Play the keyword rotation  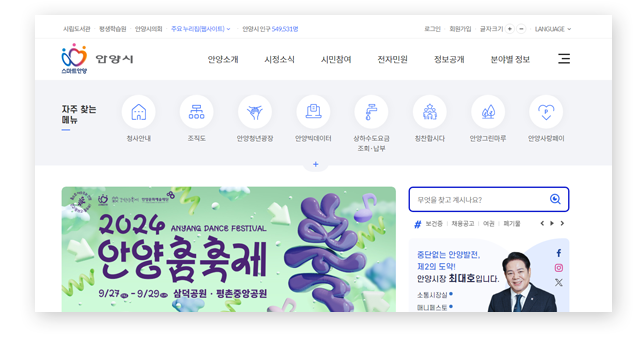click(552, 223)
